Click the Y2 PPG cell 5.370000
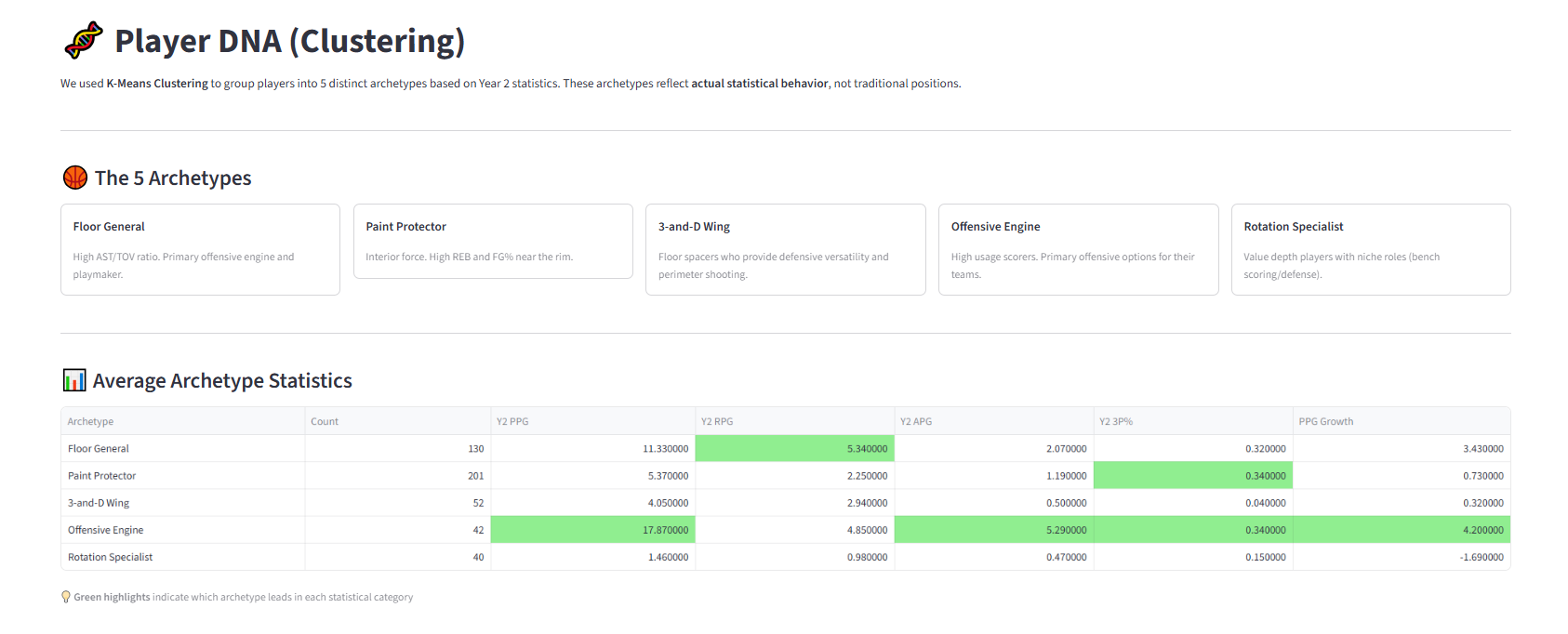Image resolution: width=1568 pixels, height=634 pixels. (592, 475)
